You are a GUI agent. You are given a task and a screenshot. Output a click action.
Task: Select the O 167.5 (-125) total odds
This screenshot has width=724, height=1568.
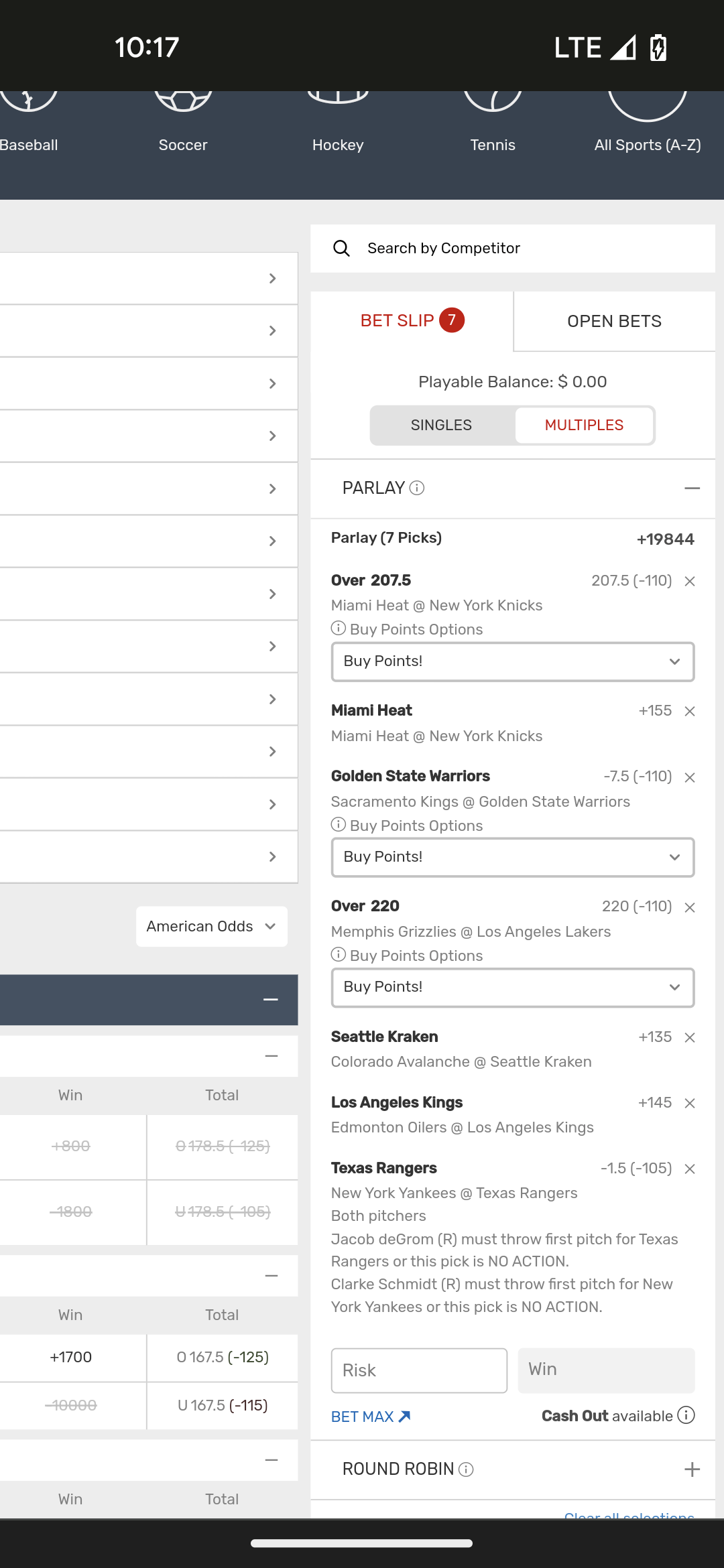pyautogui.click(x=223, y=1358)
